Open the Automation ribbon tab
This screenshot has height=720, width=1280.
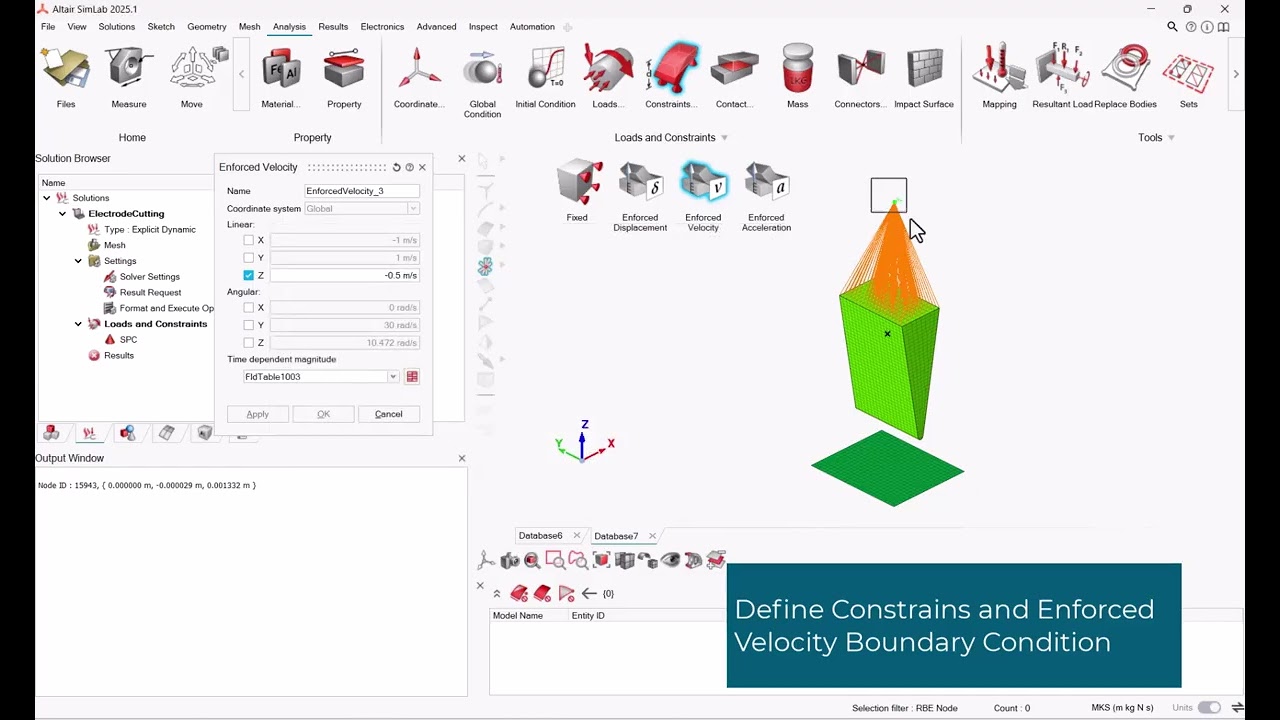pos(532,27)
